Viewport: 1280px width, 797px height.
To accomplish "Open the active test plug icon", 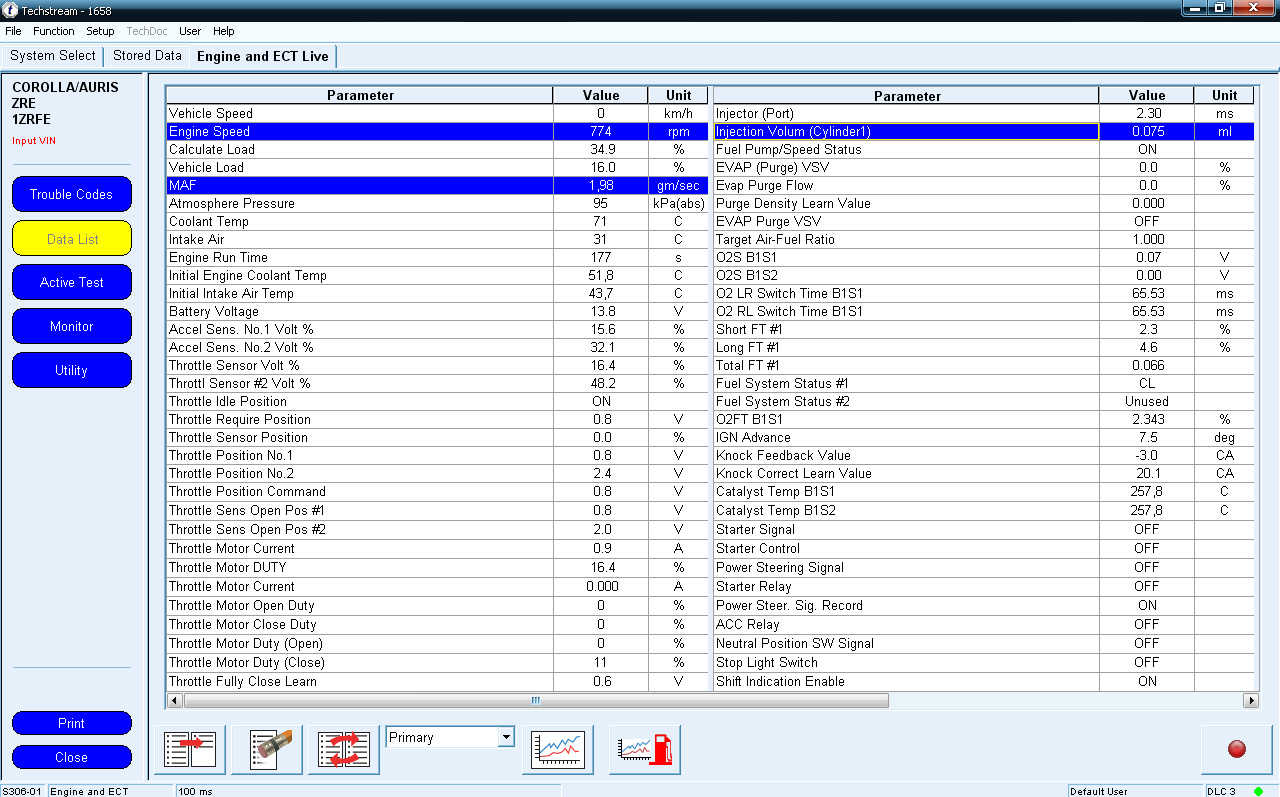I will [x=267, y=749].
